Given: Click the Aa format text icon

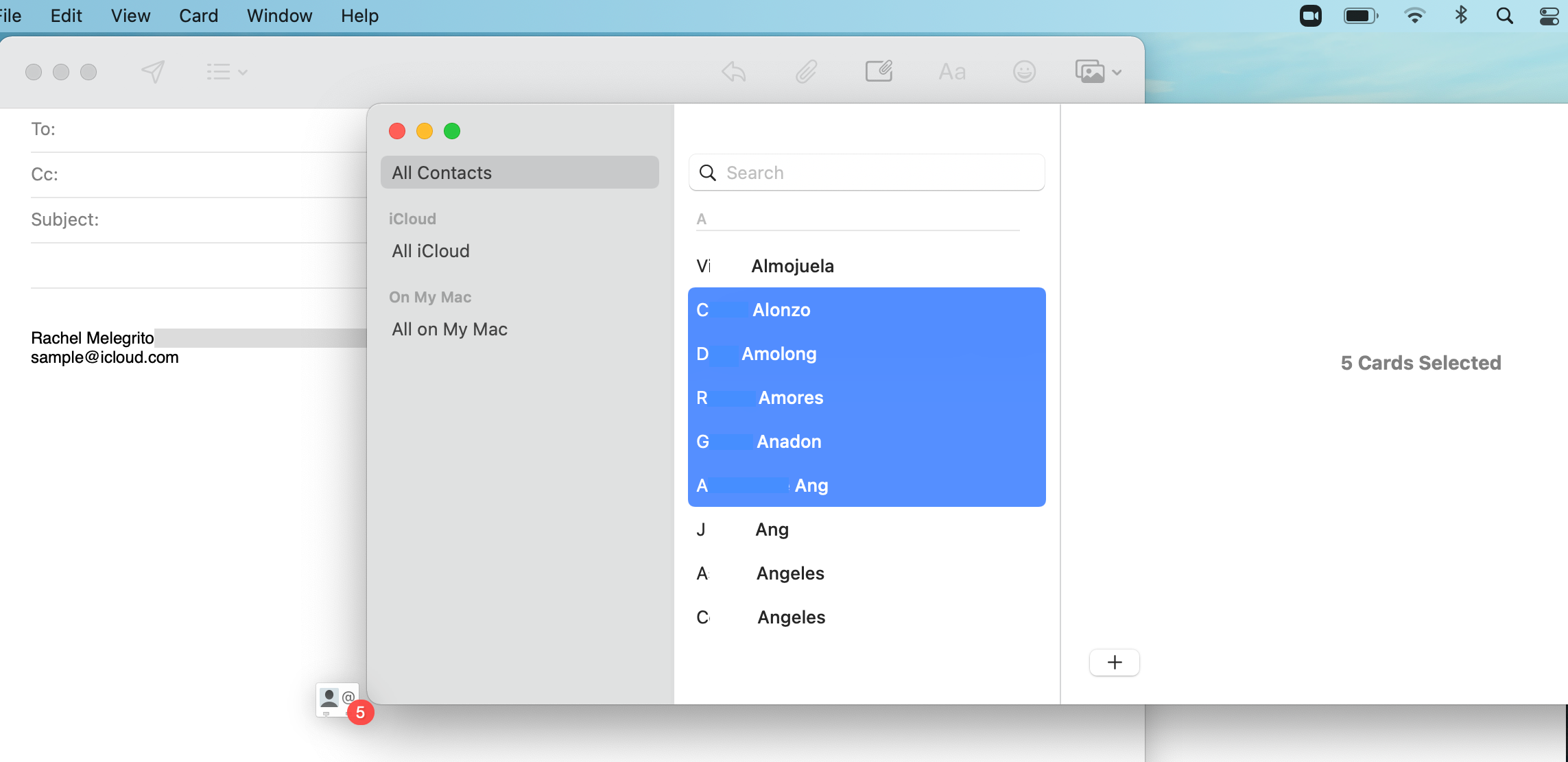Looking at the screenshot, I should click(951, 71).
